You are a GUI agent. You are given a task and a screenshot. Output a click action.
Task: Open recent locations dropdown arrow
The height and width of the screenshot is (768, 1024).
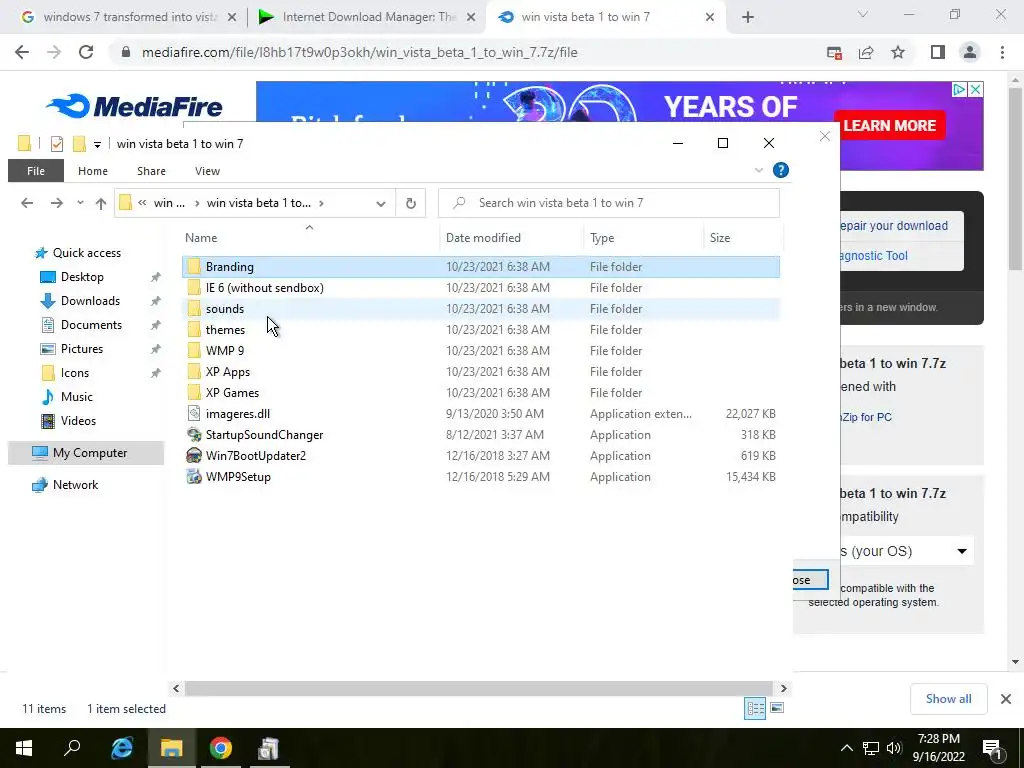pyautogui.click(x=80, y=203)
